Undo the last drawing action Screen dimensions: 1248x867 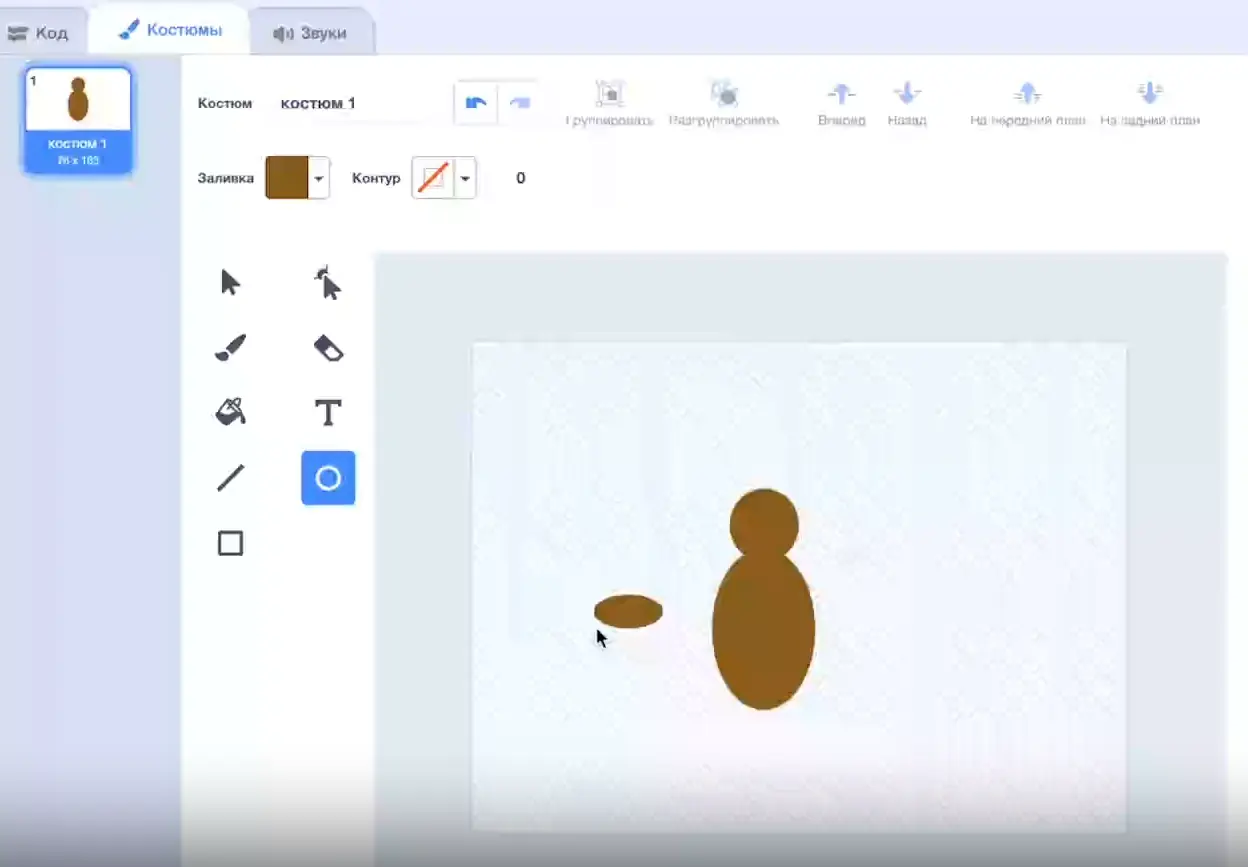pos(476,103)
